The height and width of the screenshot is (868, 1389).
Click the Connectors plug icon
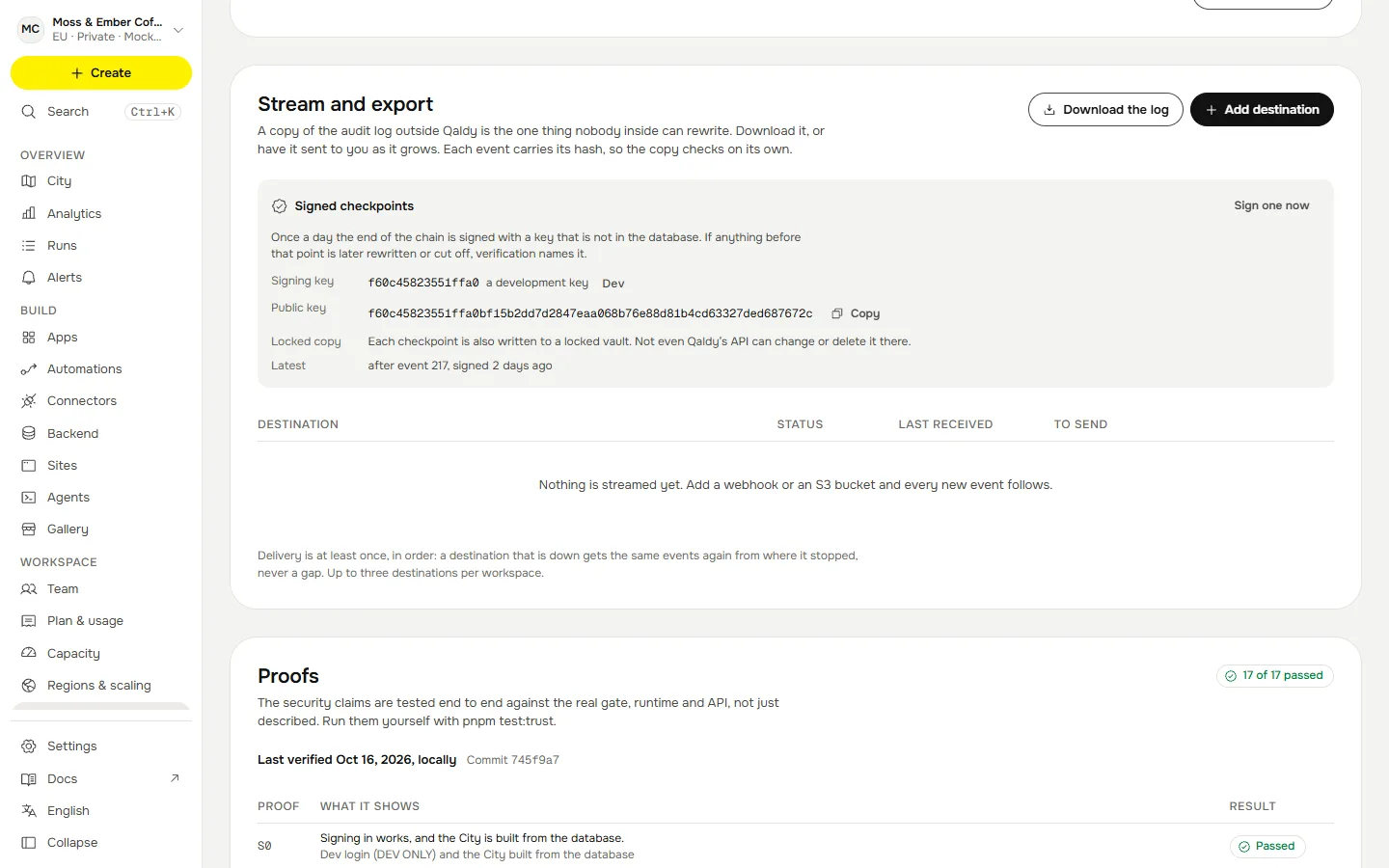pos(29,401)
